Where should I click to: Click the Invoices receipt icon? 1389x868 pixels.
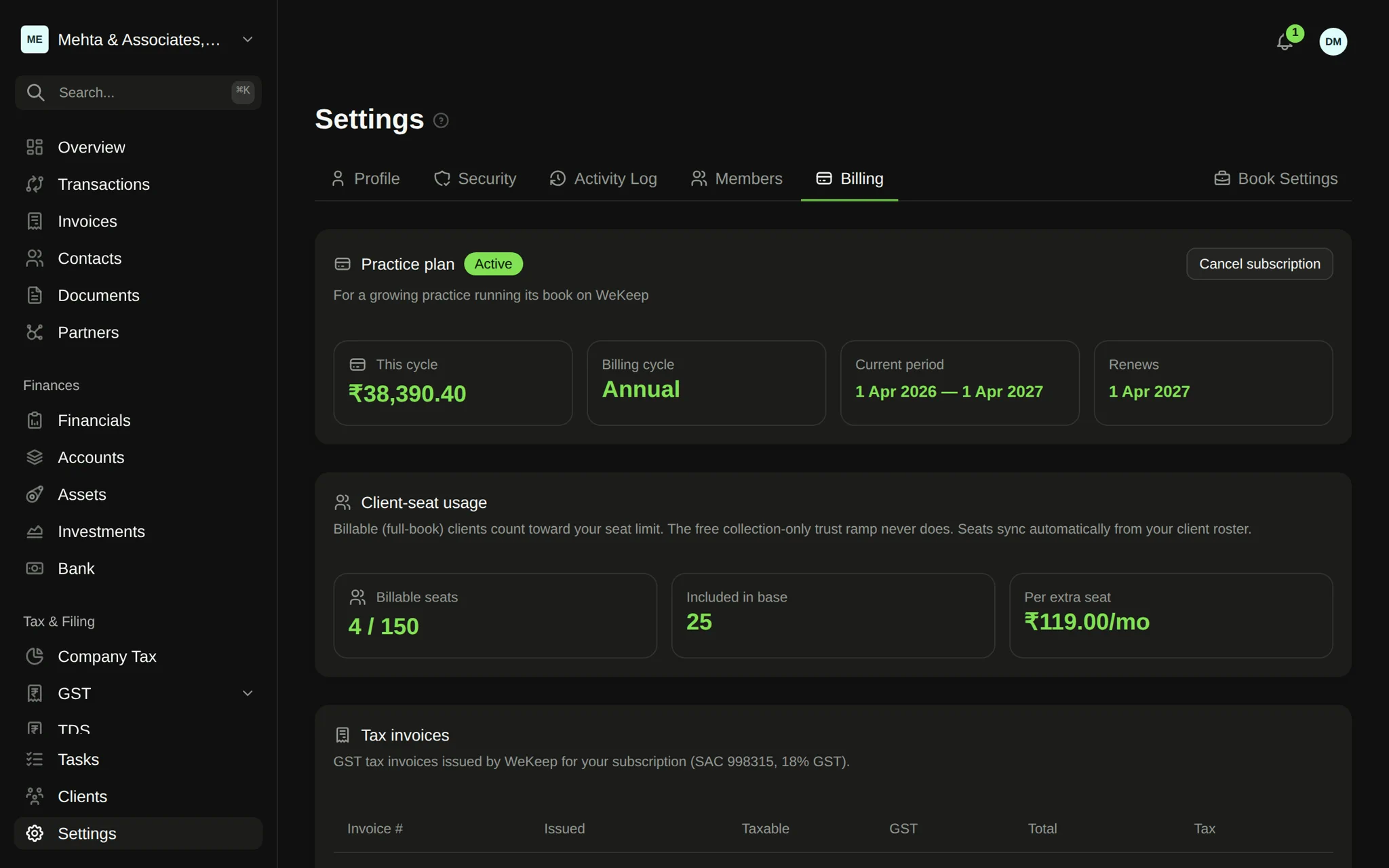(35, 221)
